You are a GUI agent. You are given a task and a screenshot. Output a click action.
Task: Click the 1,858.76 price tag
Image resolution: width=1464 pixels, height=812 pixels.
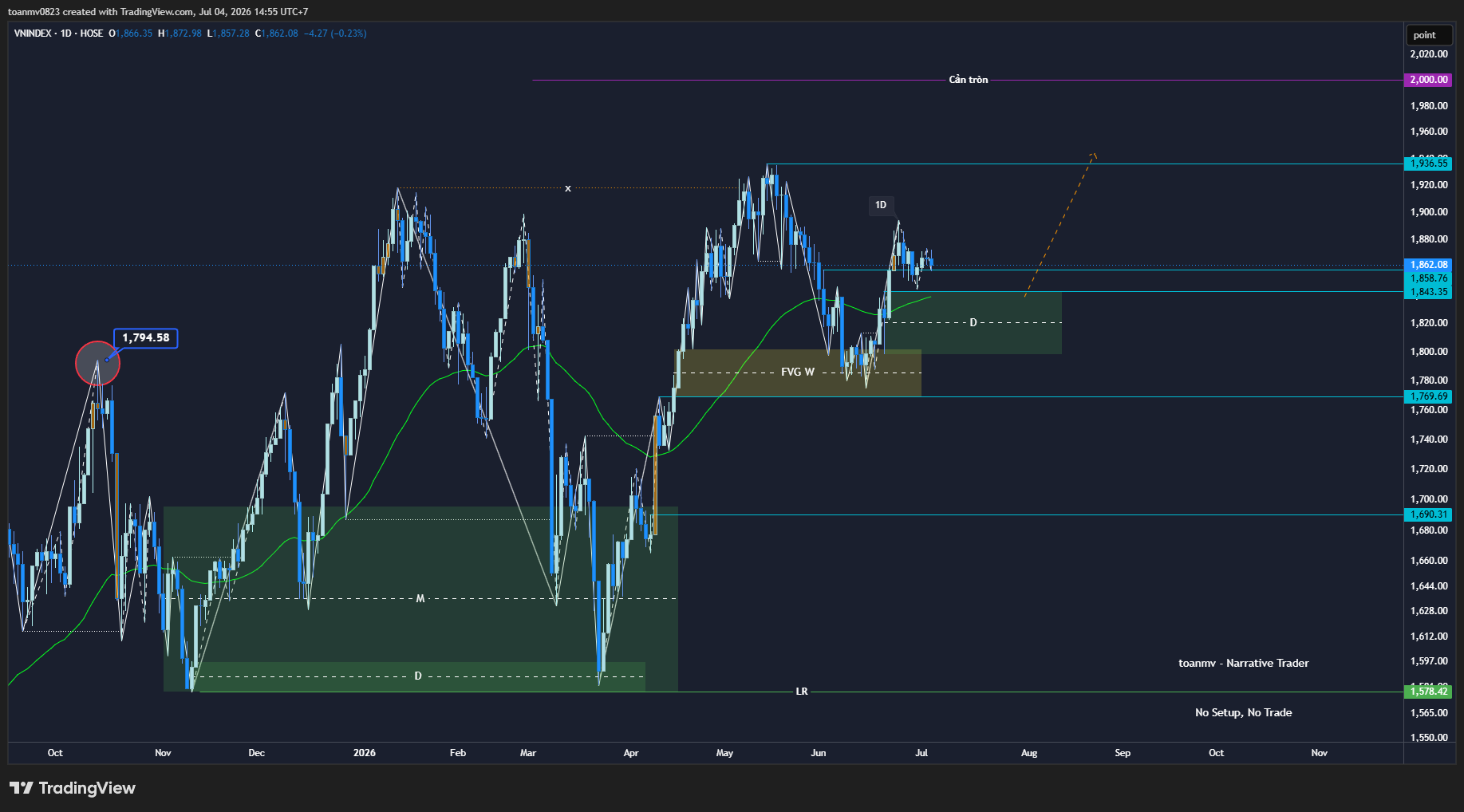pos(1428,278)
